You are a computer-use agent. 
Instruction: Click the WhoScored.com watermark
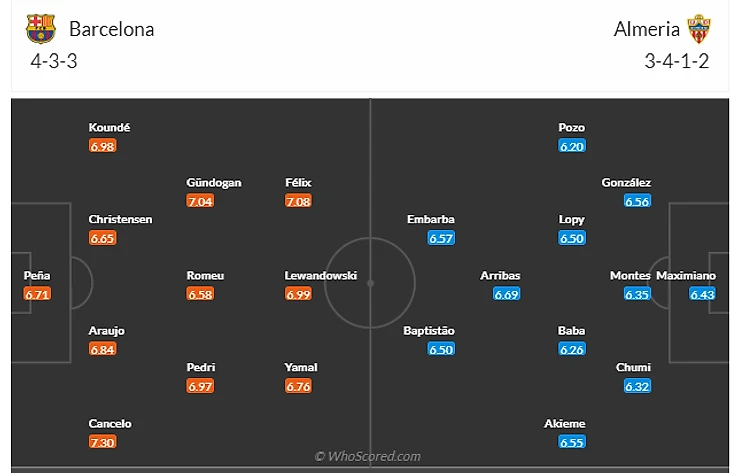tap(368, 456)
